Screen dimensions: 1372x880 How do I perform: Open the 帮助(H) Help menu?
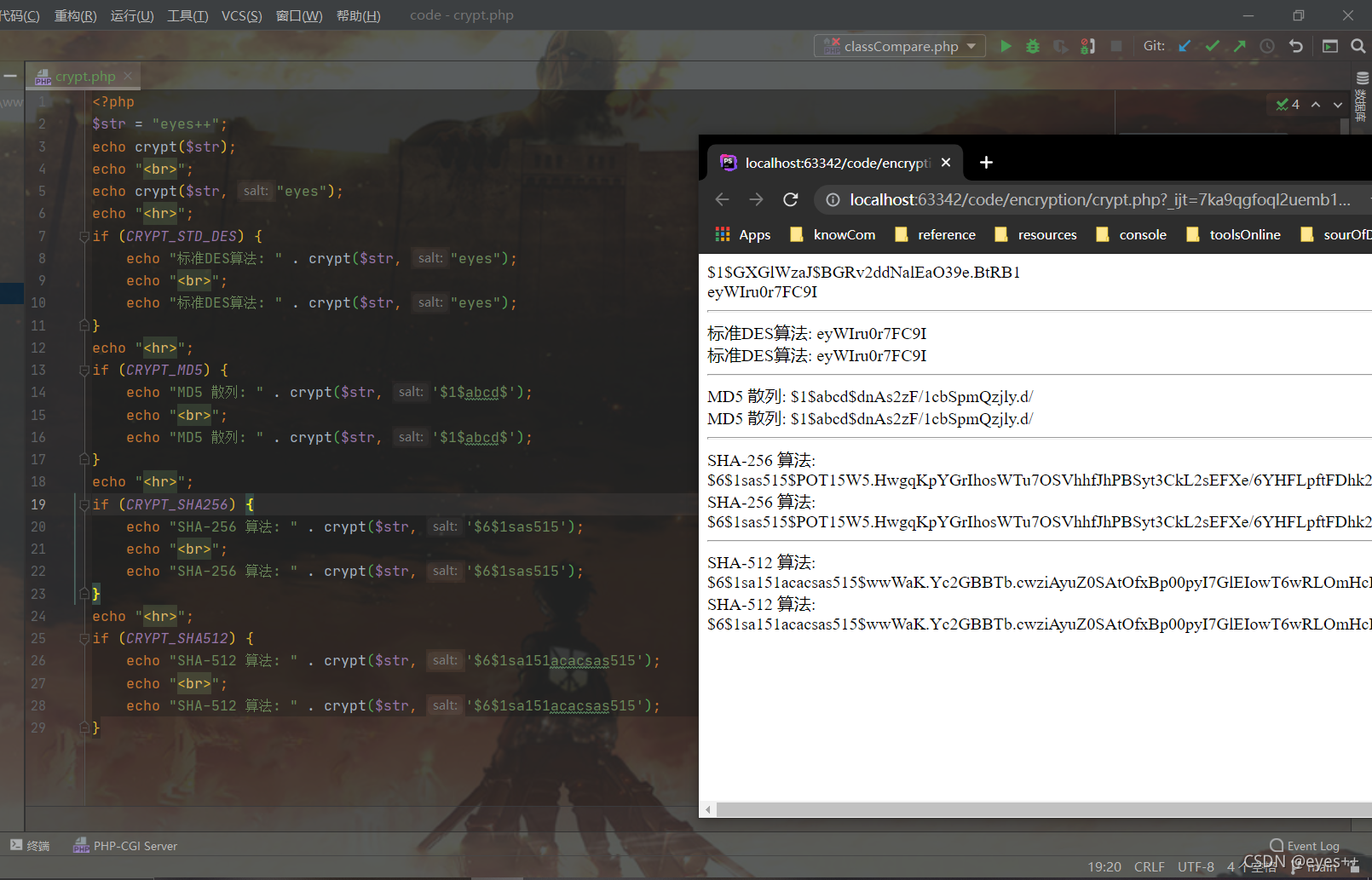[359, 15]
